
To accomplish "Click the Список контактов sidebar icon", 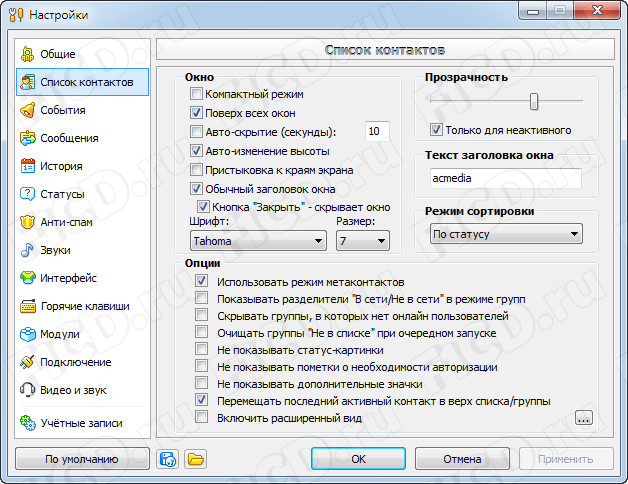I will [x=27, y=82].
